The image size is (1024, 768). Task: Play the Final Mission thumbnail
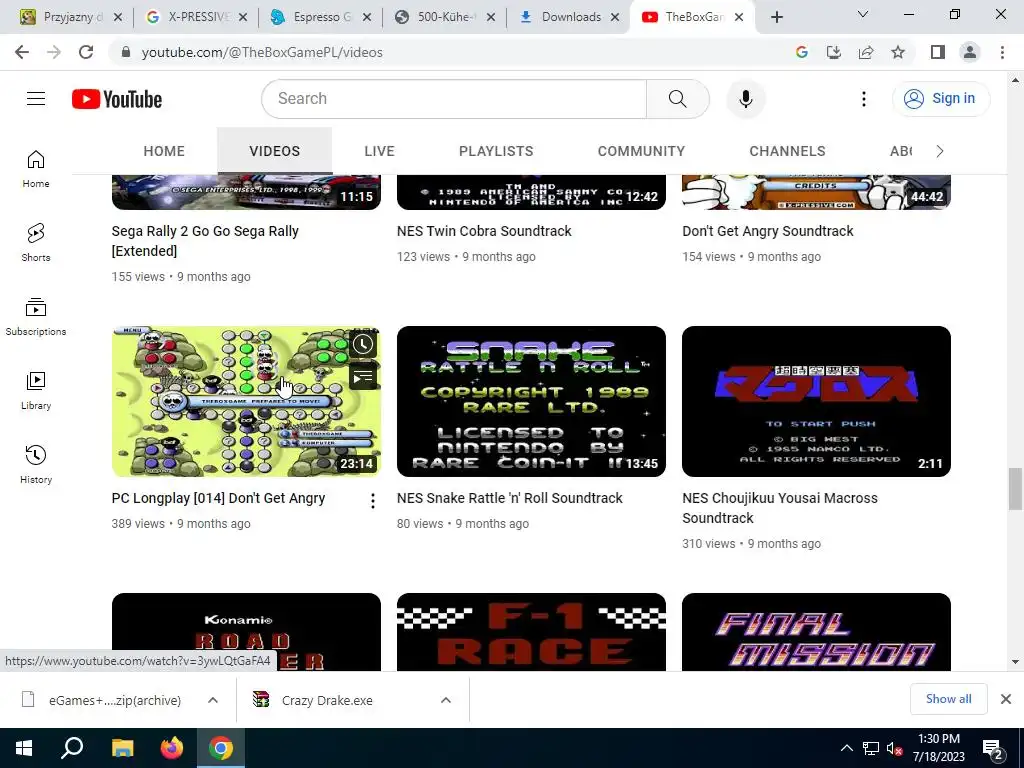(816, 632)
